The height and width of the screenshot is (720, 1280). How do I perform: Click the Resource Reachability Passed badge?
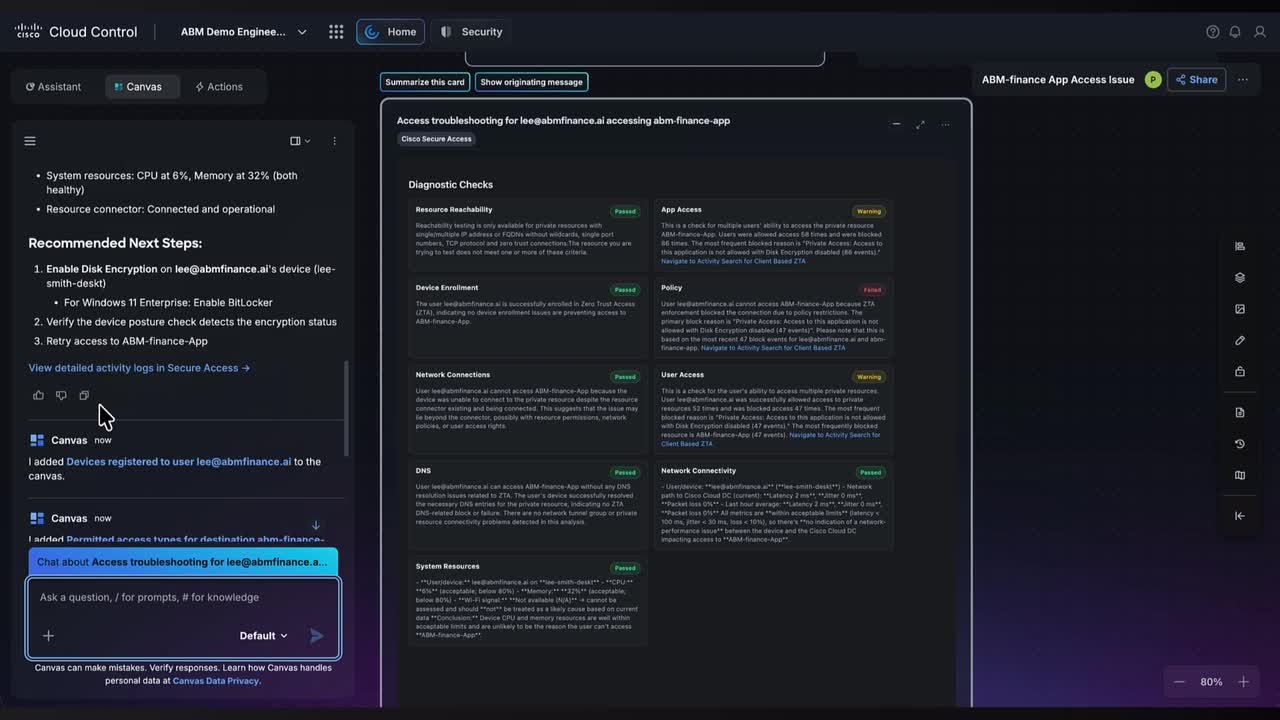click(625, 212)
